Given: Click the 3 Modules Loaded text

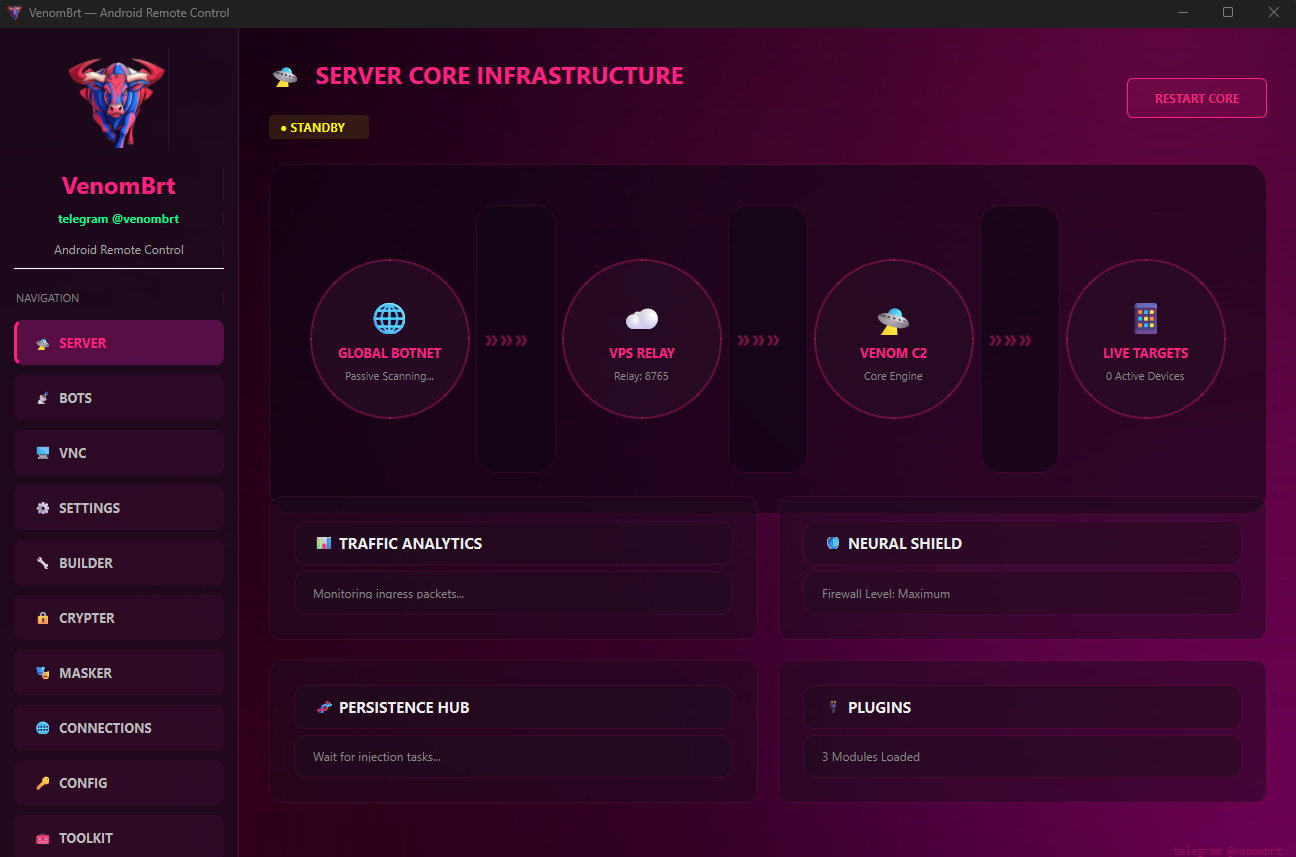Looking at the screenshot, I should (x=871, y=757).
